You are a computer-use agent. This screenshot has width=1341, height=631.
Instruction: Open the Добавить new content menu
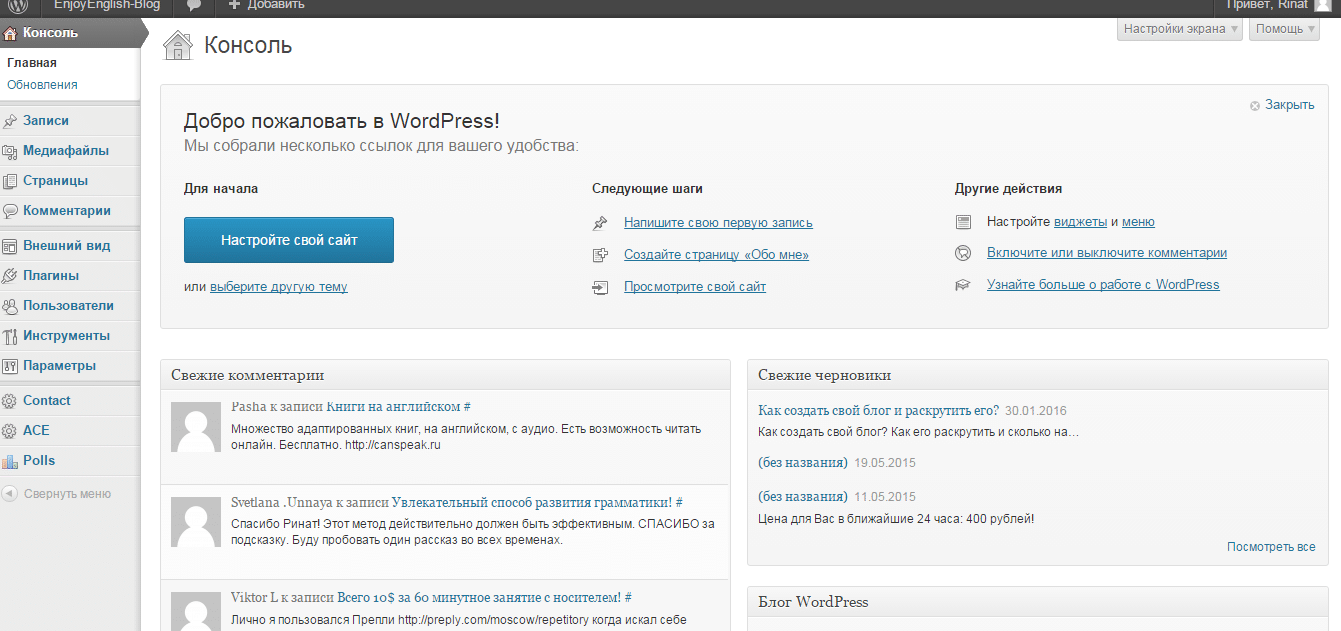click(x=266, y=5)
